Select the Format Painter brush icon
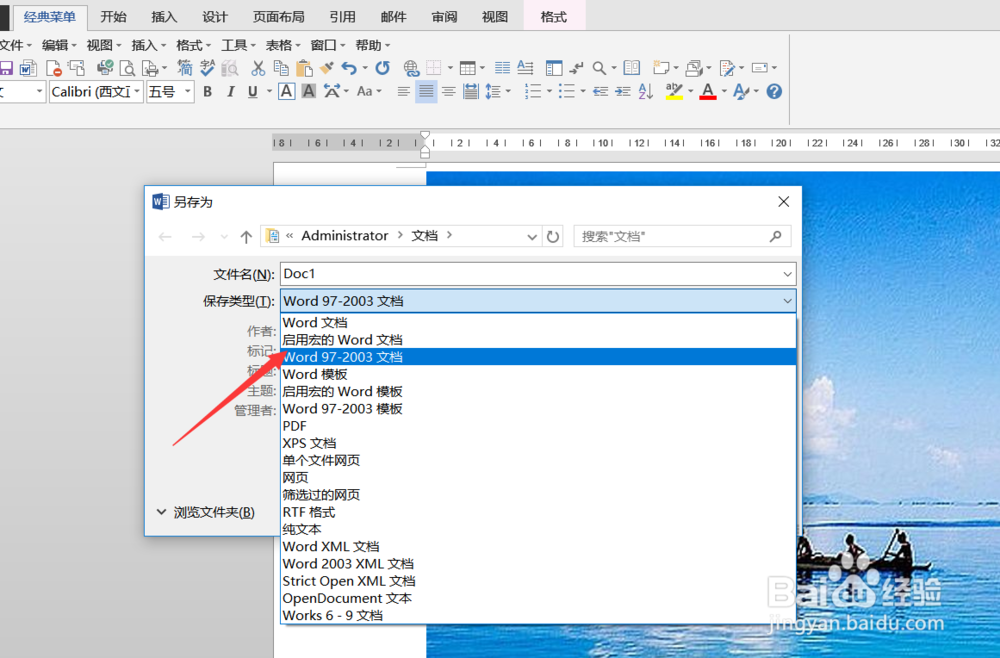This screenshot has width=1000, height=658. tap(328, 67)
